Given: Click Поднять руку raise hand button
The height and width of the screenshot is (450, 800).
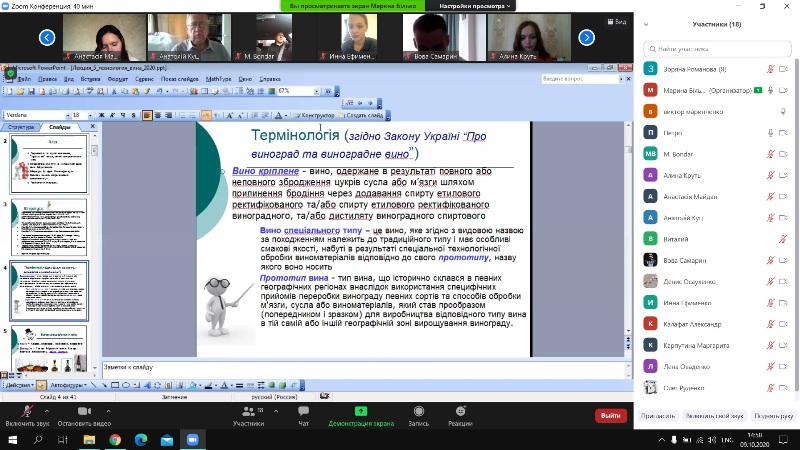Looking at the screenshot, I should (773, 416).
